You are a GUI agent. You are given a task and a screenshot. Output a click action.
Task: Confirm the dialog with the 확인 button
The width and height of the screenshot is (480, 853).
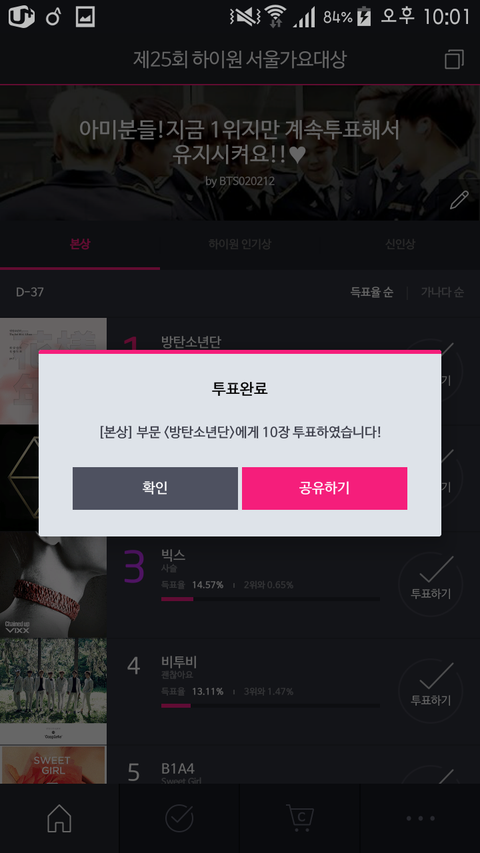point(155,488)
